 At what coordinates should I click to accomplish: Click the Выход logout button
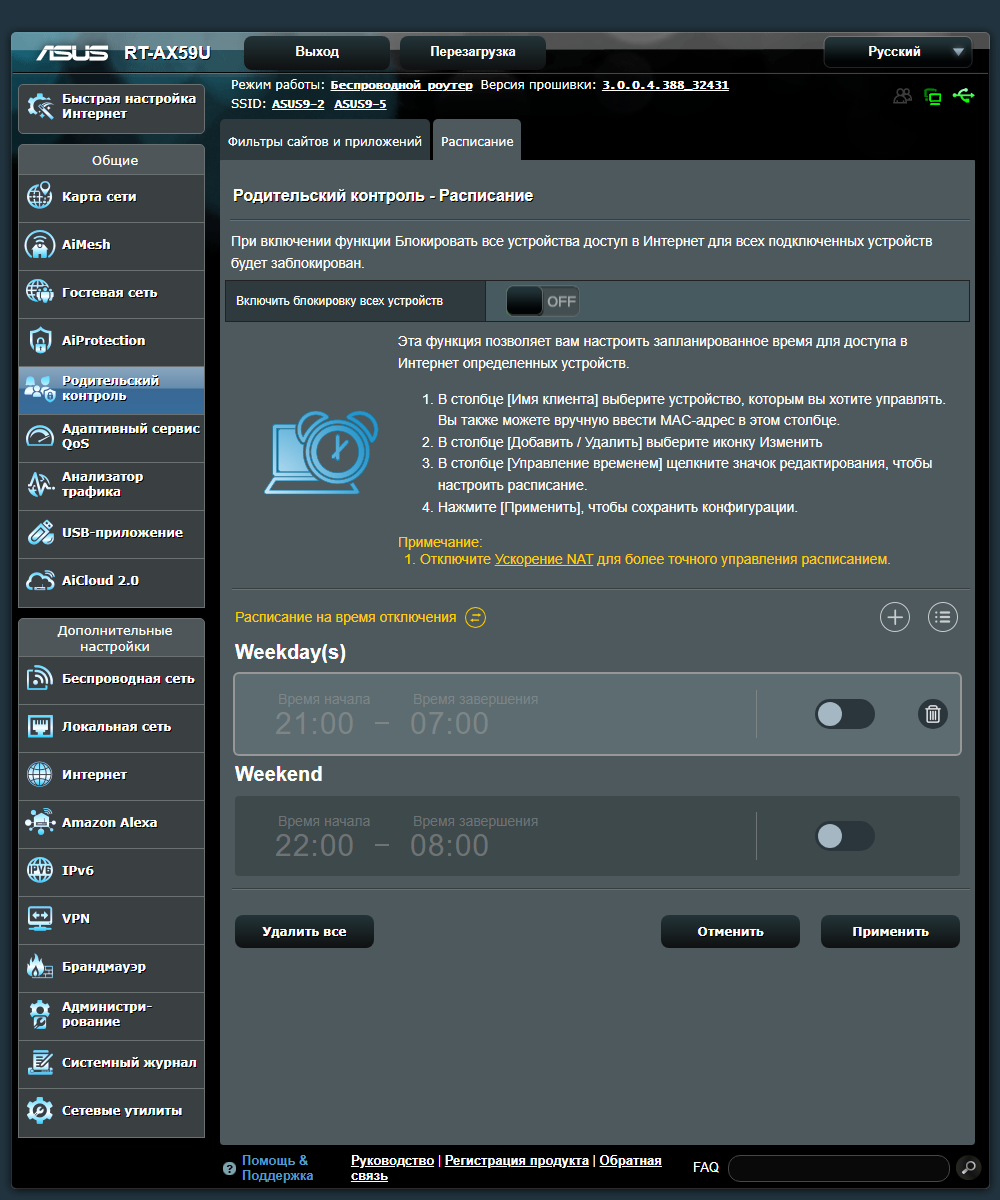(317, 52)
